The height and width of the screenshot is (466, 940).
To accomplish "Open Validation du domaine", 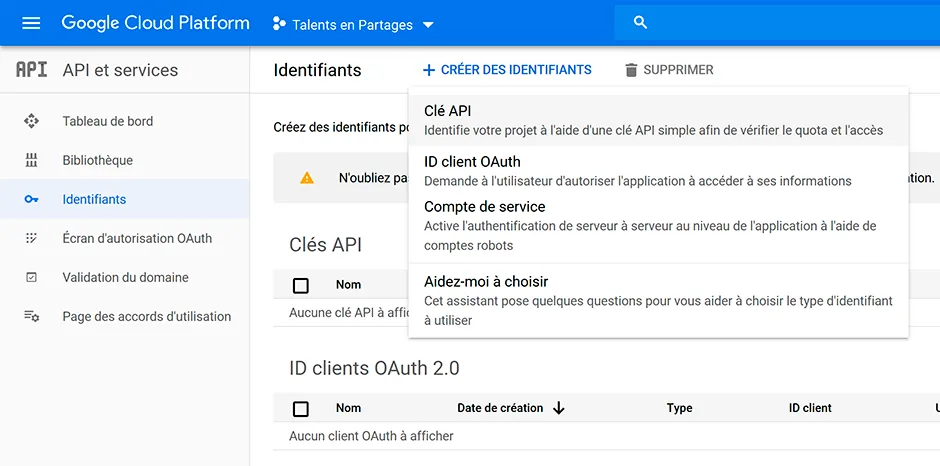I will click(125, 277).
